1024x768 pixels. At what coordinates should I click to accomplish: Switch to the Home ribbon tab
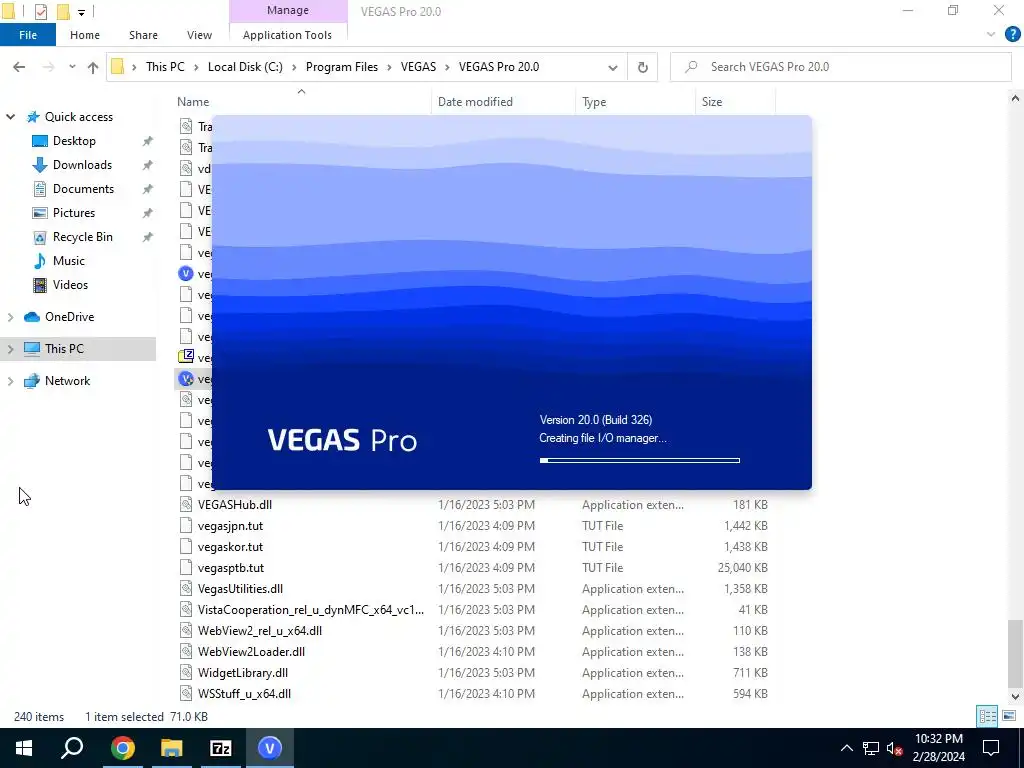click(x=85, y=35)
